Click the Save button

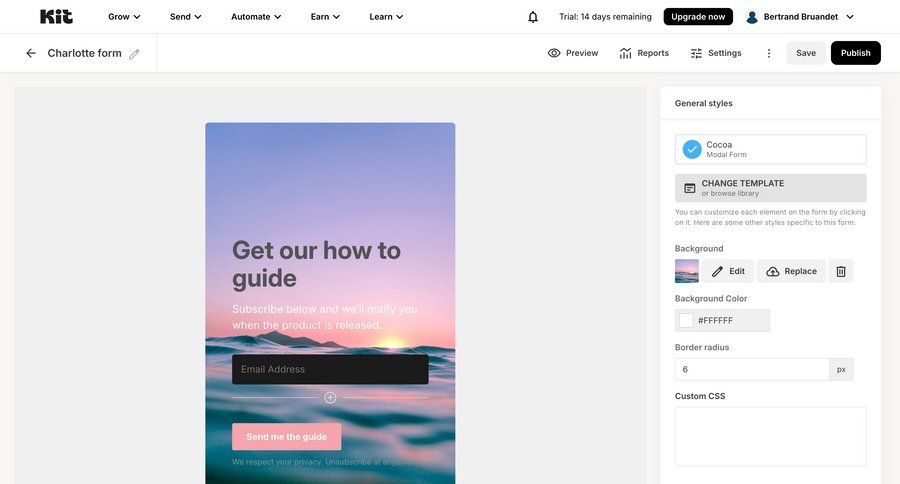[x=806, y=53]
